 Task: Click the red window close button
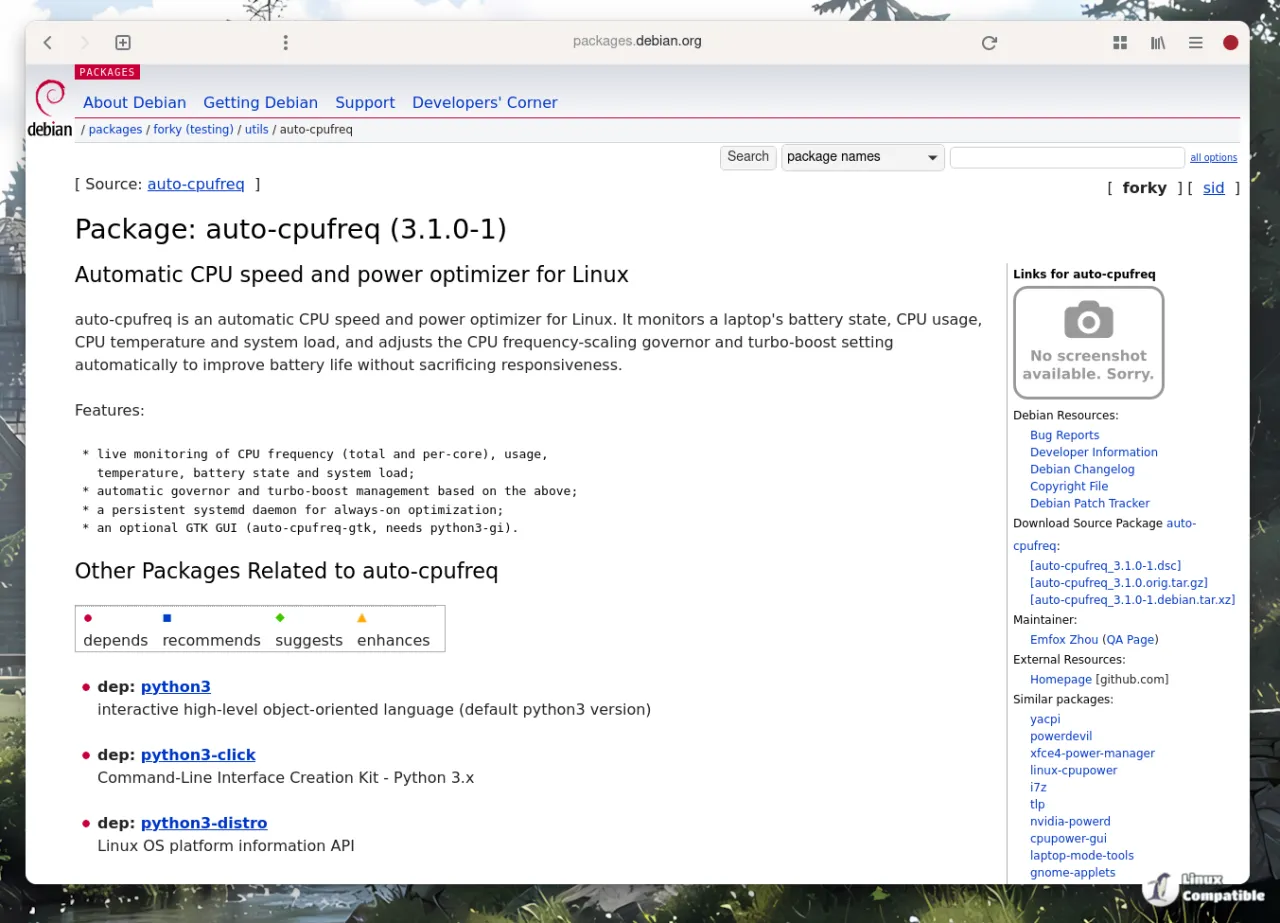[x=1231, y=43]
